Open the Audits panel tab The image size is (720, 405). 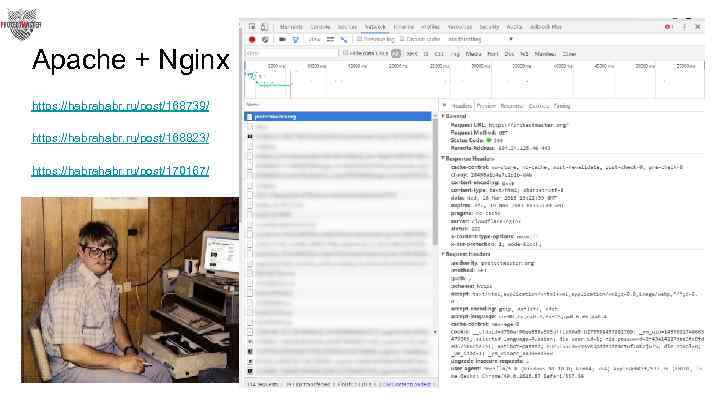coord(514,27)
